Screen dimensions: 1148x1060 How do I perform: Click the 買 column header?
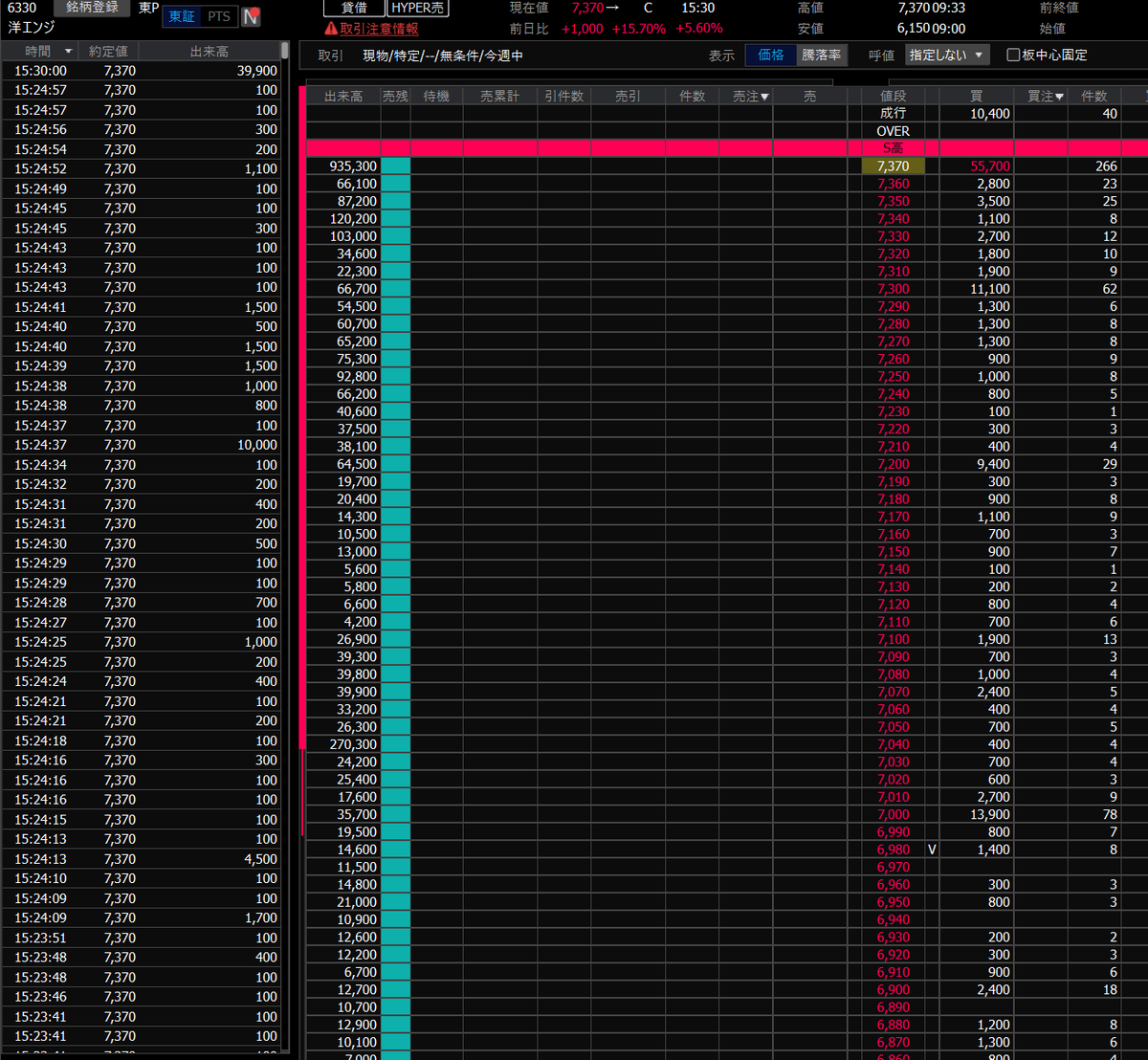[x=975, y=97]
